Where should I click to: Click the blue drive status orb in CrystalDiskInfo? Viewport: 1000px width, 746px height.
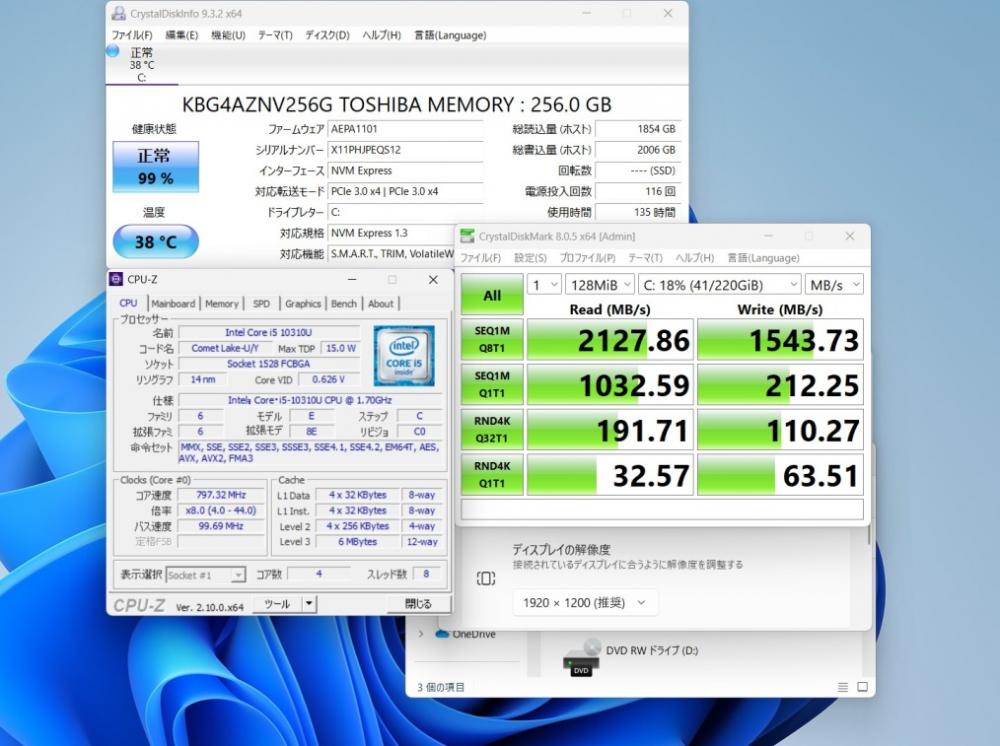(x=113, y=51)
